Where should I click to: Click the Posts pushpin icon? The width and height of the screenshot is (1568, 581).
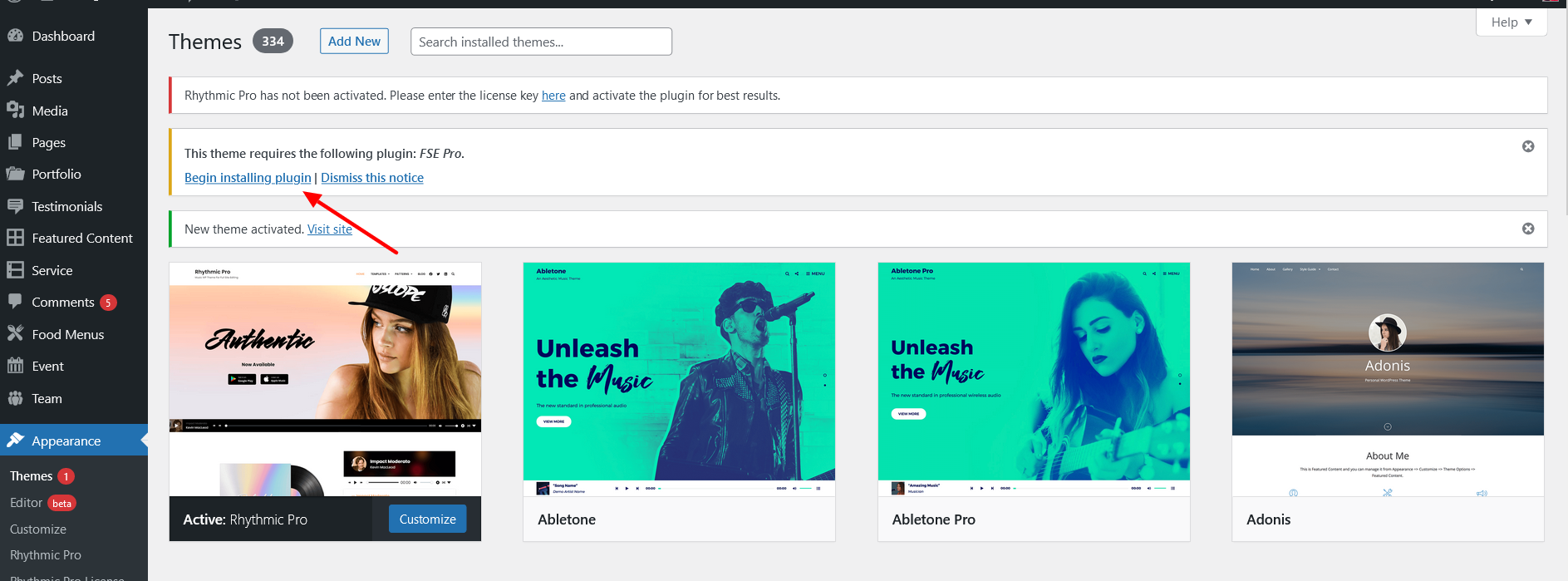click(15, 78)
